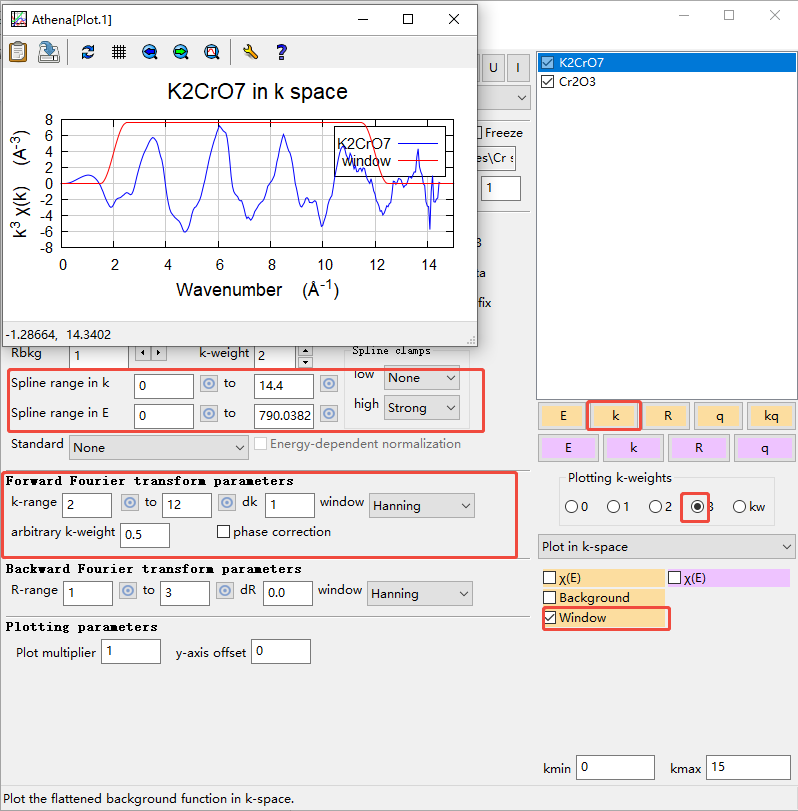Click the clipboard copy icon in plot toolbar
Viewport: 798px width, 811px height.
point(18,52)
